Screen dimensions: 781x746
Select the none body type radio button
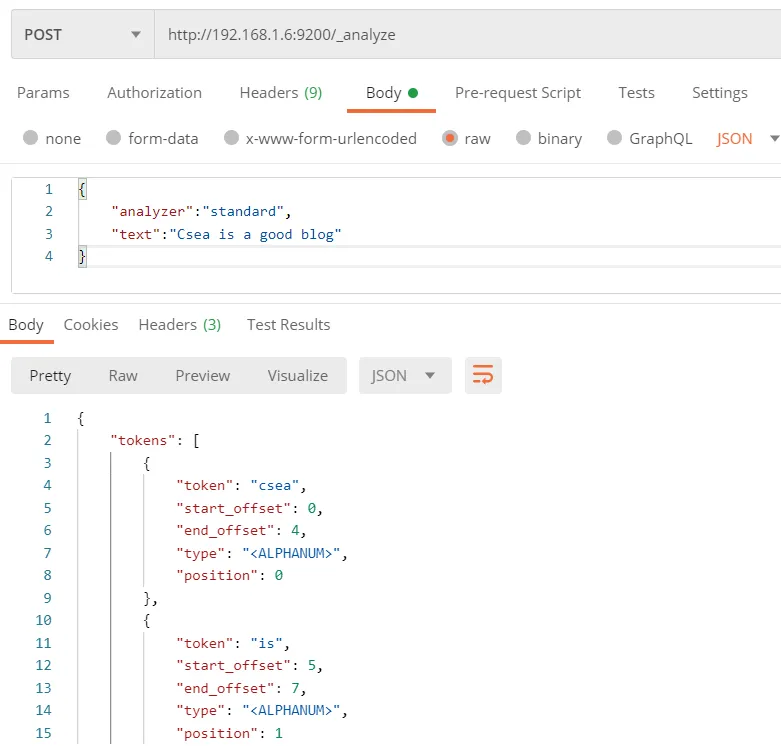(31, 139)
